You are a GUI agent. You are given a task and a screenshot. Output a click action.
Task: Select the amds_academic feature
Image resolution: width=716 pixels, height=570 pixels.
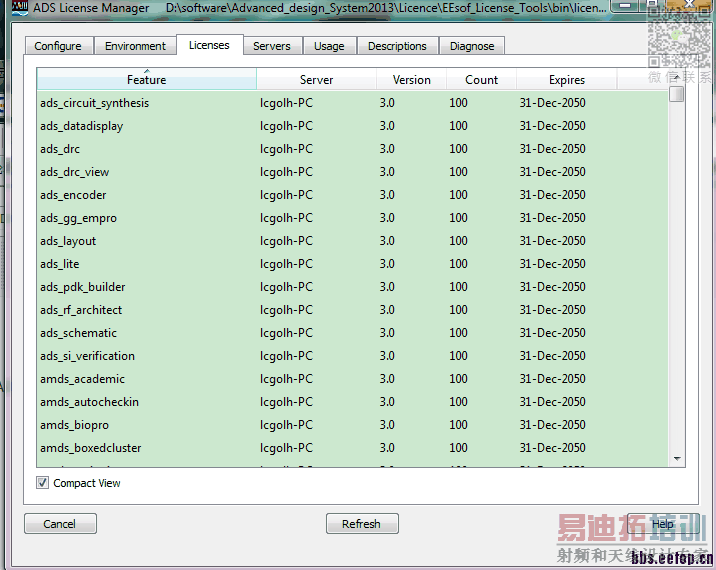tap(82, 379)
